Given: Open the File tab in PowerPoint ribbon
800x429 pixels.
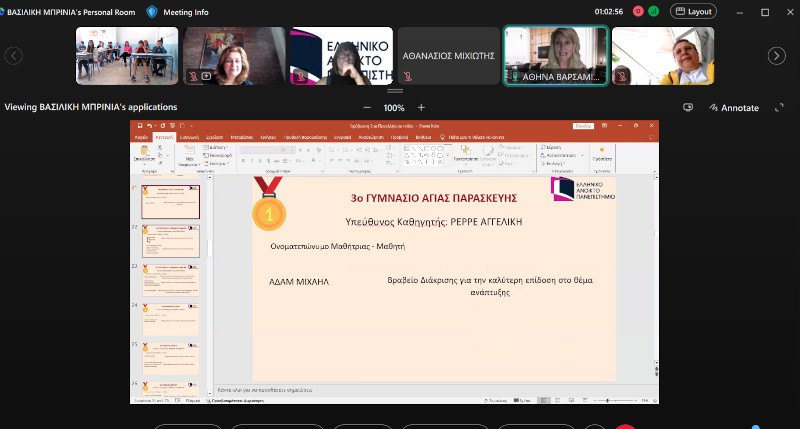Looking at the screenshot, I should (x=141, y=135).
